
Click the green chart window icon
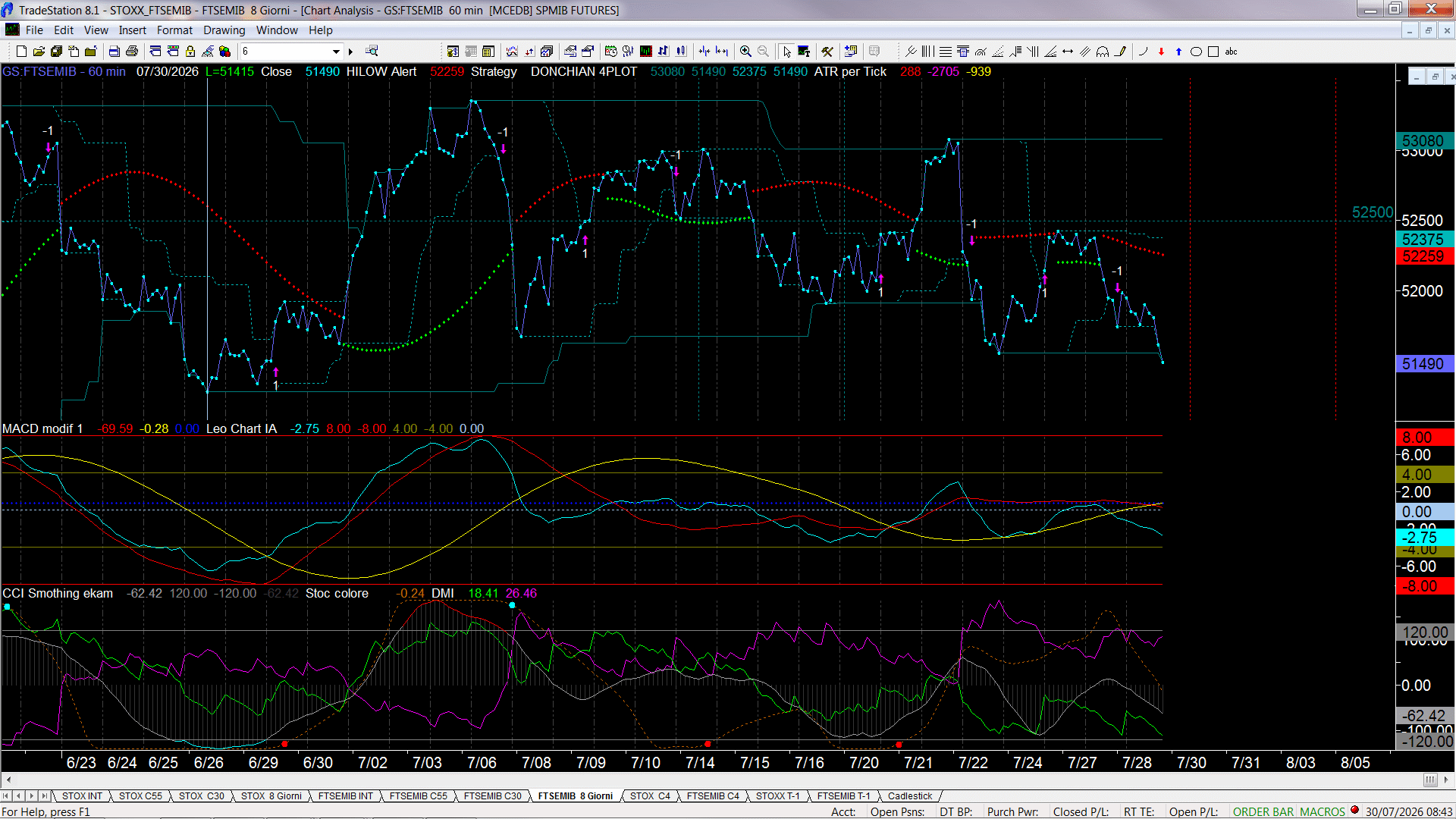pos(646,52)
